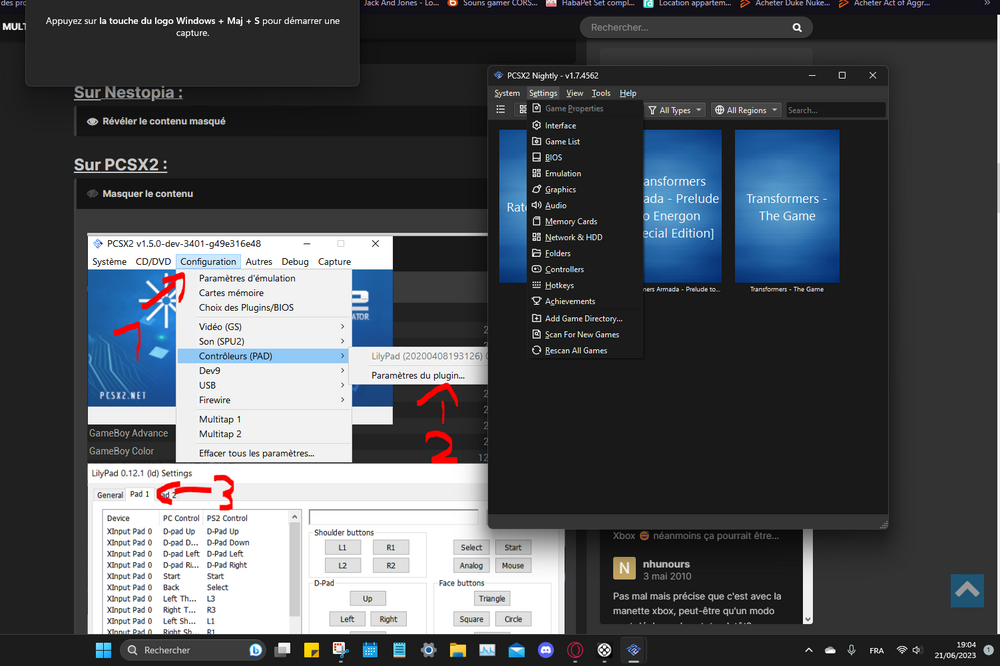Viewport: 1000px width, 666px height.
Task: Click the Memory Cards menu icon
Action: click(x=537, y=221)
